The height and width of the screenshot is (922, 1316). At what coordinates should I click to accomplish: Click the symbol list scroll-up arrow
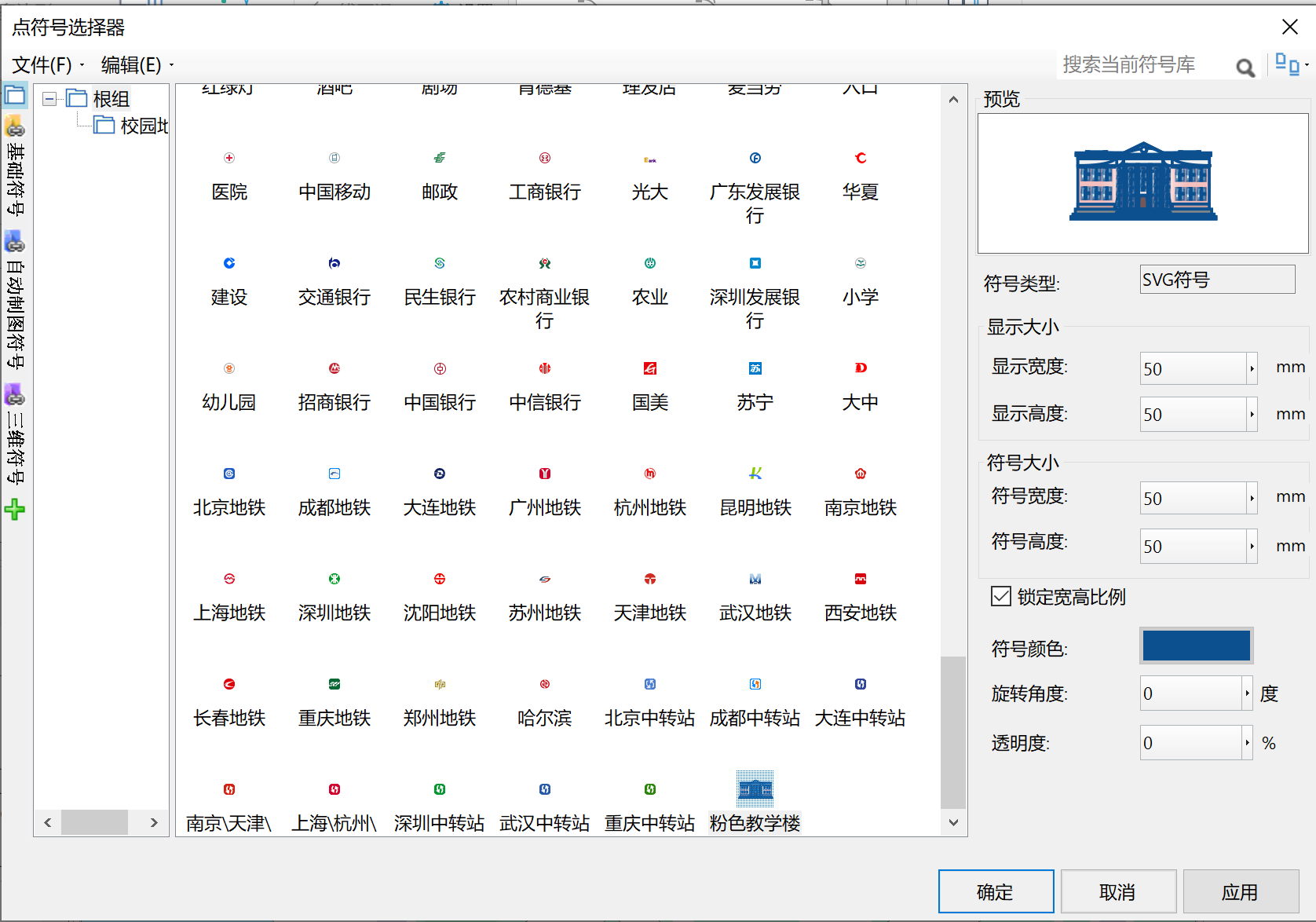tap(953, 99)
